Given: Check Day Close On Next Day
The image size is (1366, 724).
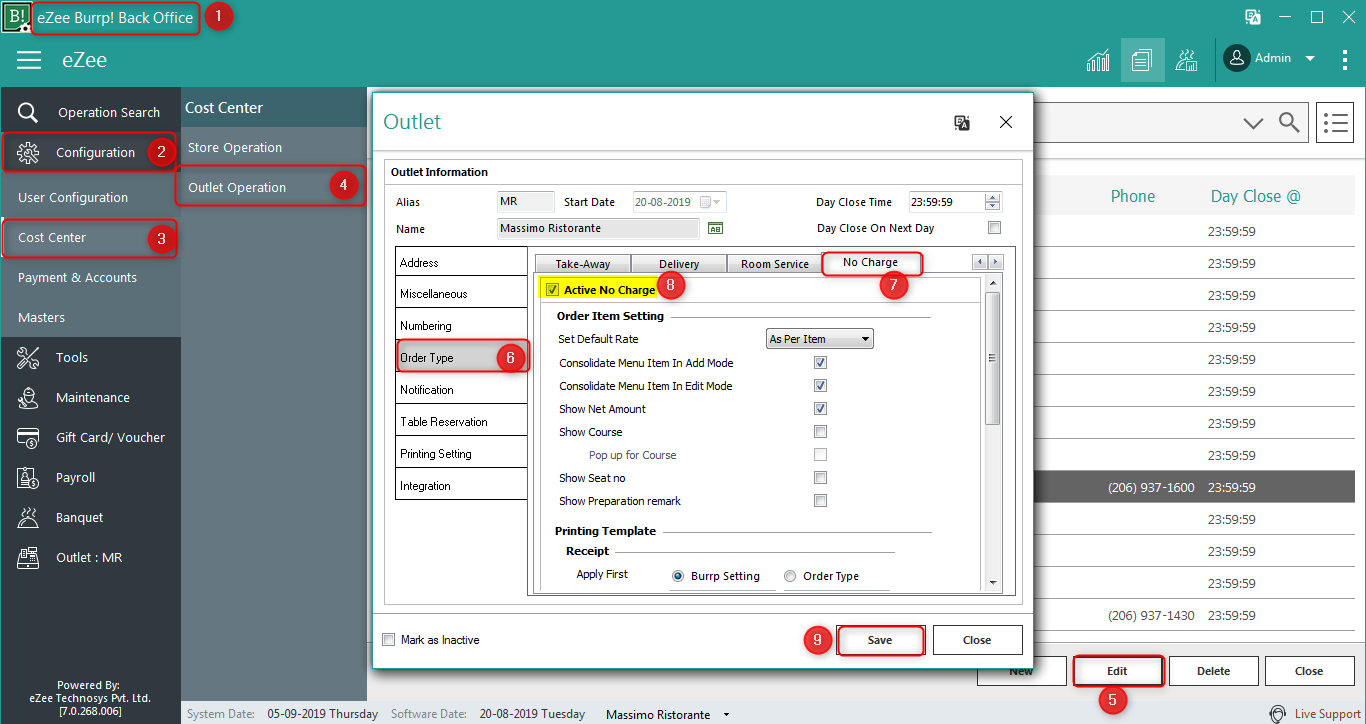Looking at the screenshot, I should coord(994,228).
